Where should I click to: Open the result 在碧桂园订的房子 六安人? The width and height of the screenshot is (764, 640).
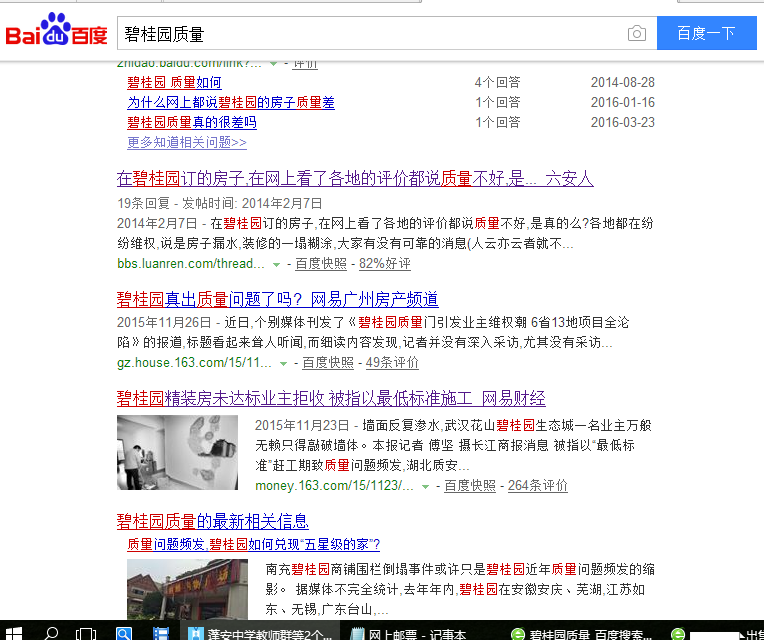click(x=355, y=178)
